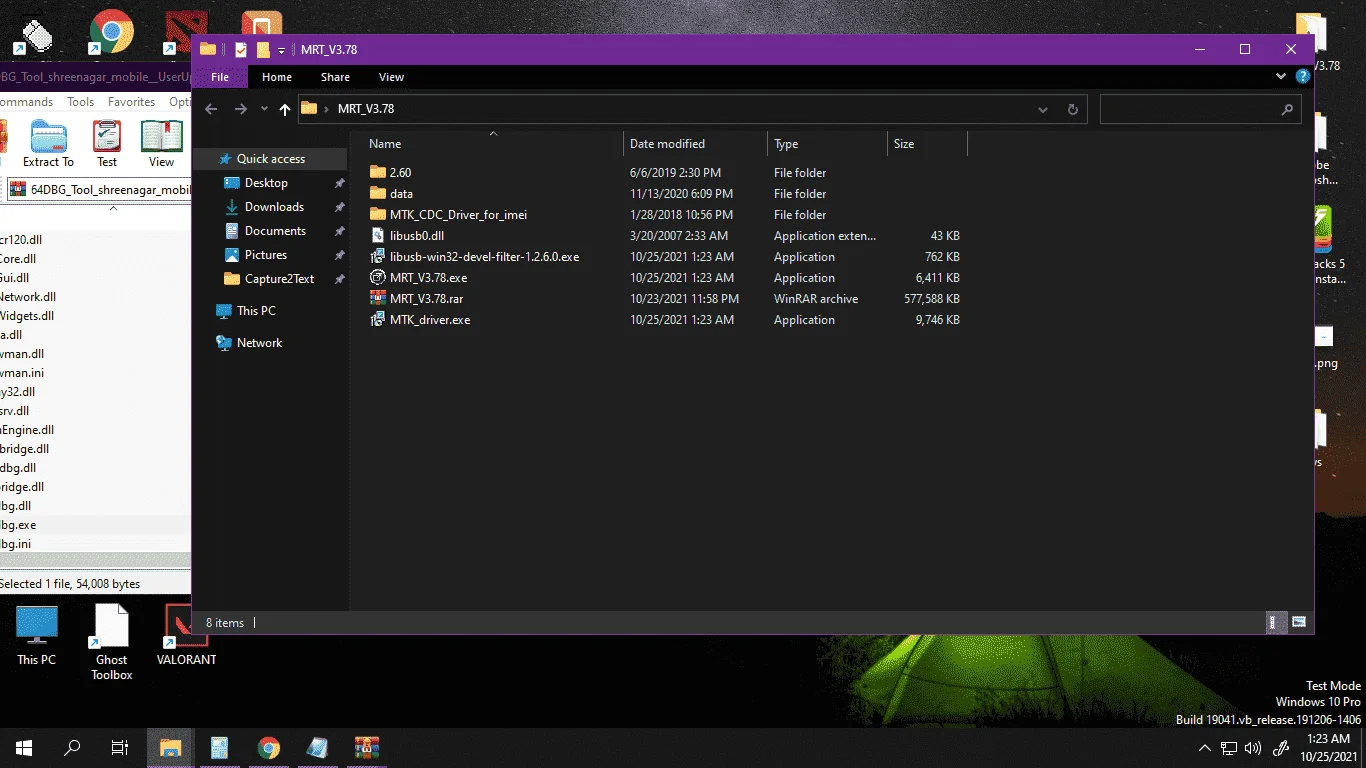Image resolution: width=1366 pixels, height=768 pixels.
Task: Open WinRAR from the taskbar
Action: 366,747
